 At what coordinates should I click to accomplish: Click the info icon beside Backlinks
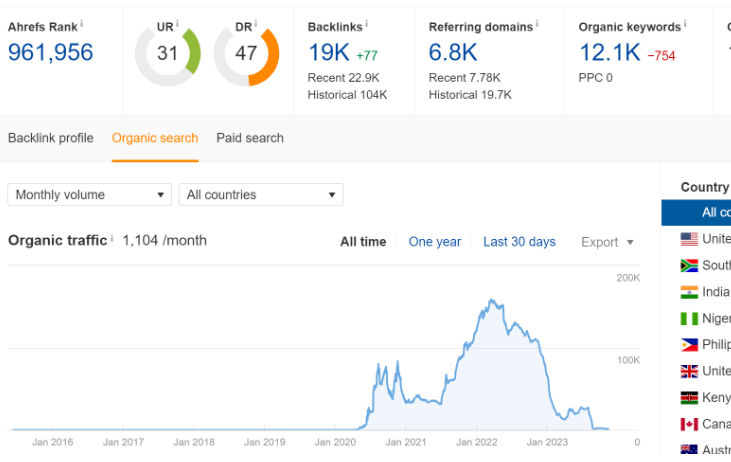point(366,24)
